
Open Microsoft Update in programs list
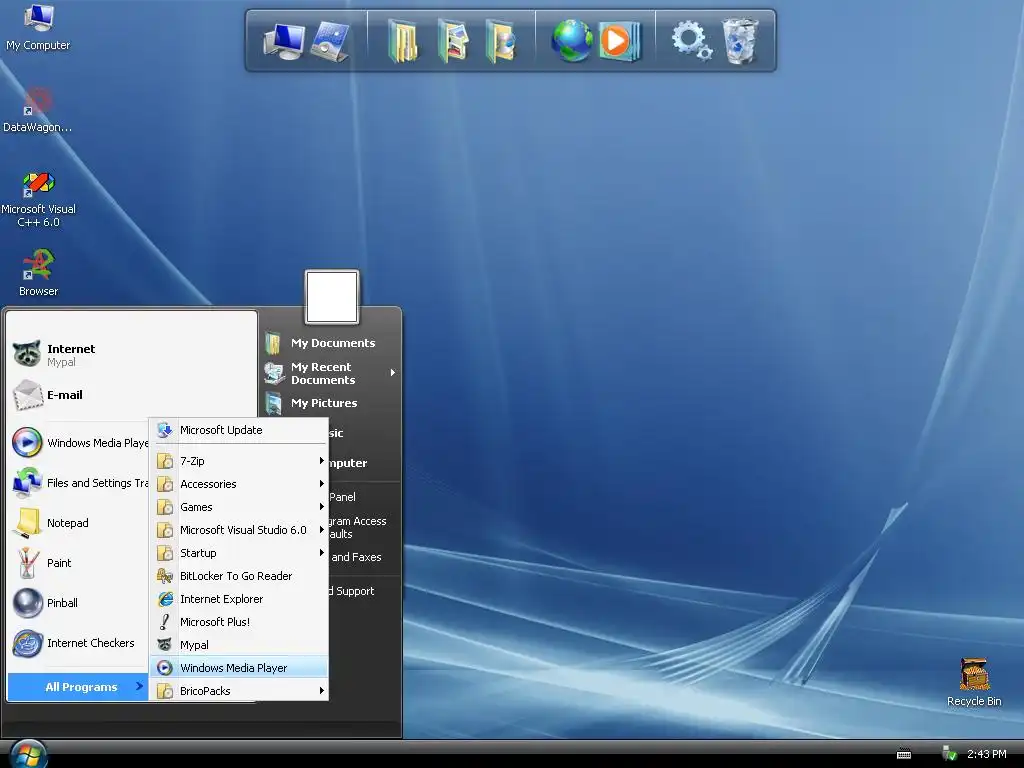click(x=239, y=430)
